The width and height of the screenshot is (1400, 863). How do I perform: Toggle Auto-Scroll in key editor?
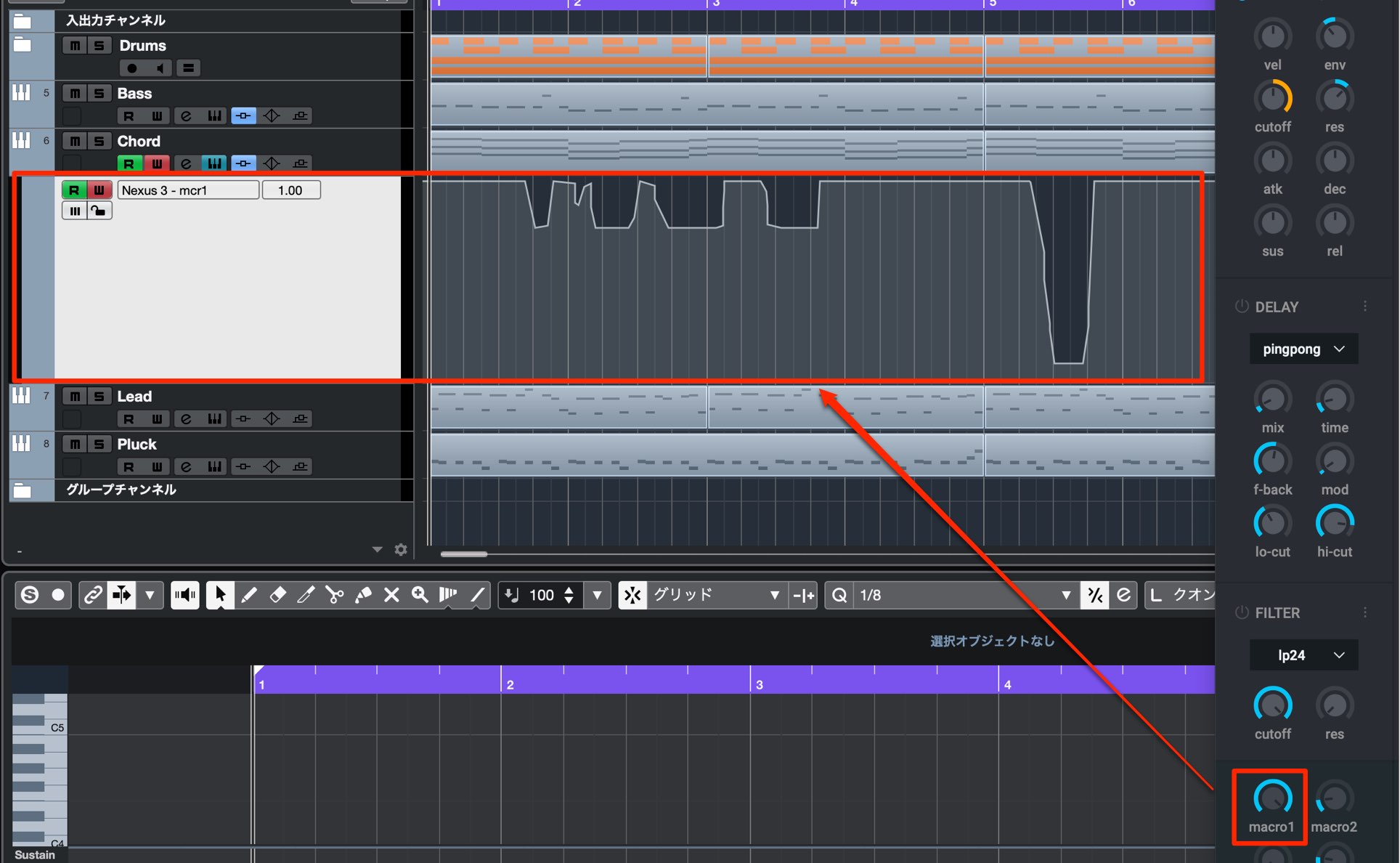click(121, 595)
